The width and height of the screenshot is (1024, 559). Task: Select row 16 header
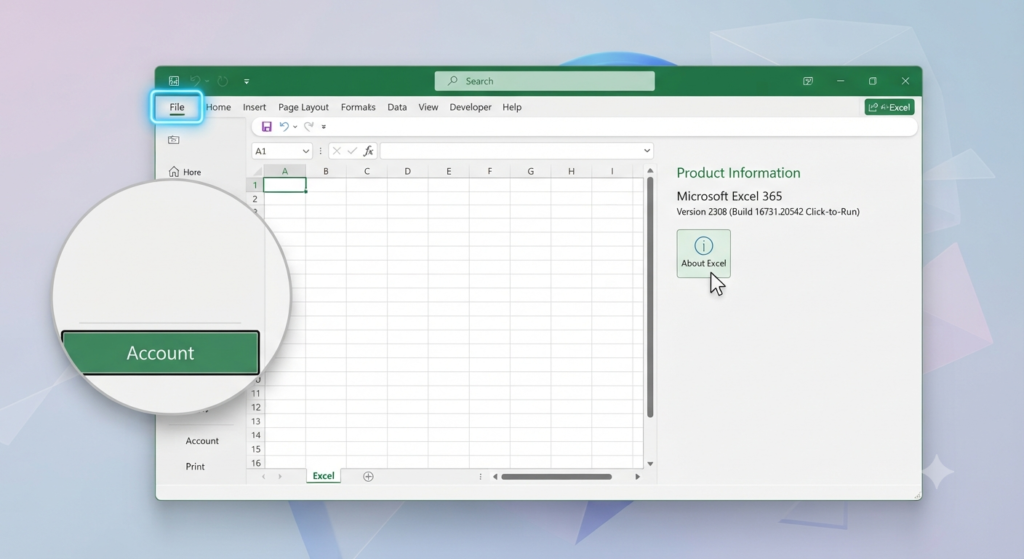[x=255, y=463]
